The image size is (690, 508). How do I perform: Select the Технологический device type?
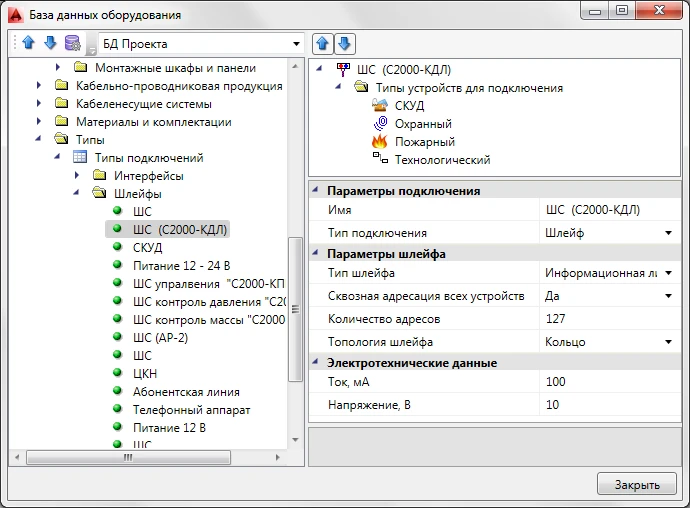tap(442, 160)
